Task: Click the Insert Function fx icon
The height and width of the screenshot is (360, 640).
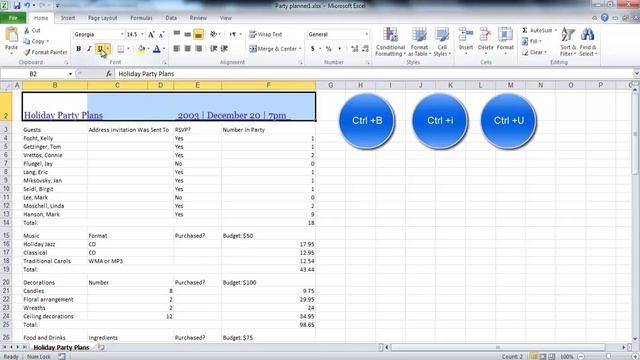Action: pos(109,74)
